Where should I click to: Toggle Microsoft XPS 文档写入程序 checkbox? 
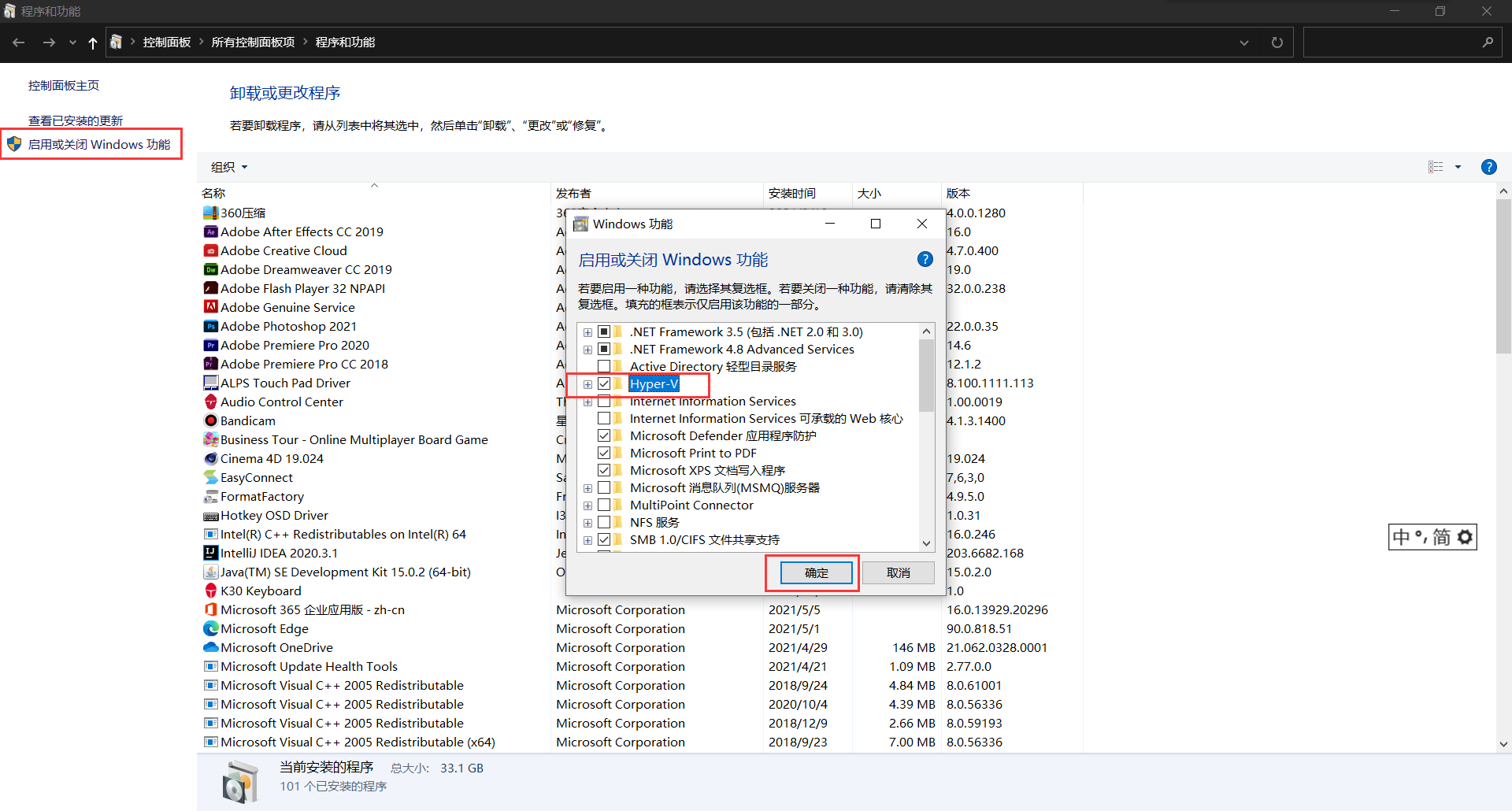[604, 470]
